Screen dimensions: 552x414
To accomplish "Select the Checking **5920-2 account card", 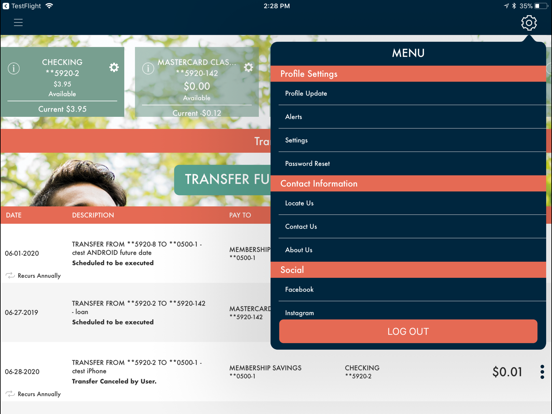I will [62, 82].
